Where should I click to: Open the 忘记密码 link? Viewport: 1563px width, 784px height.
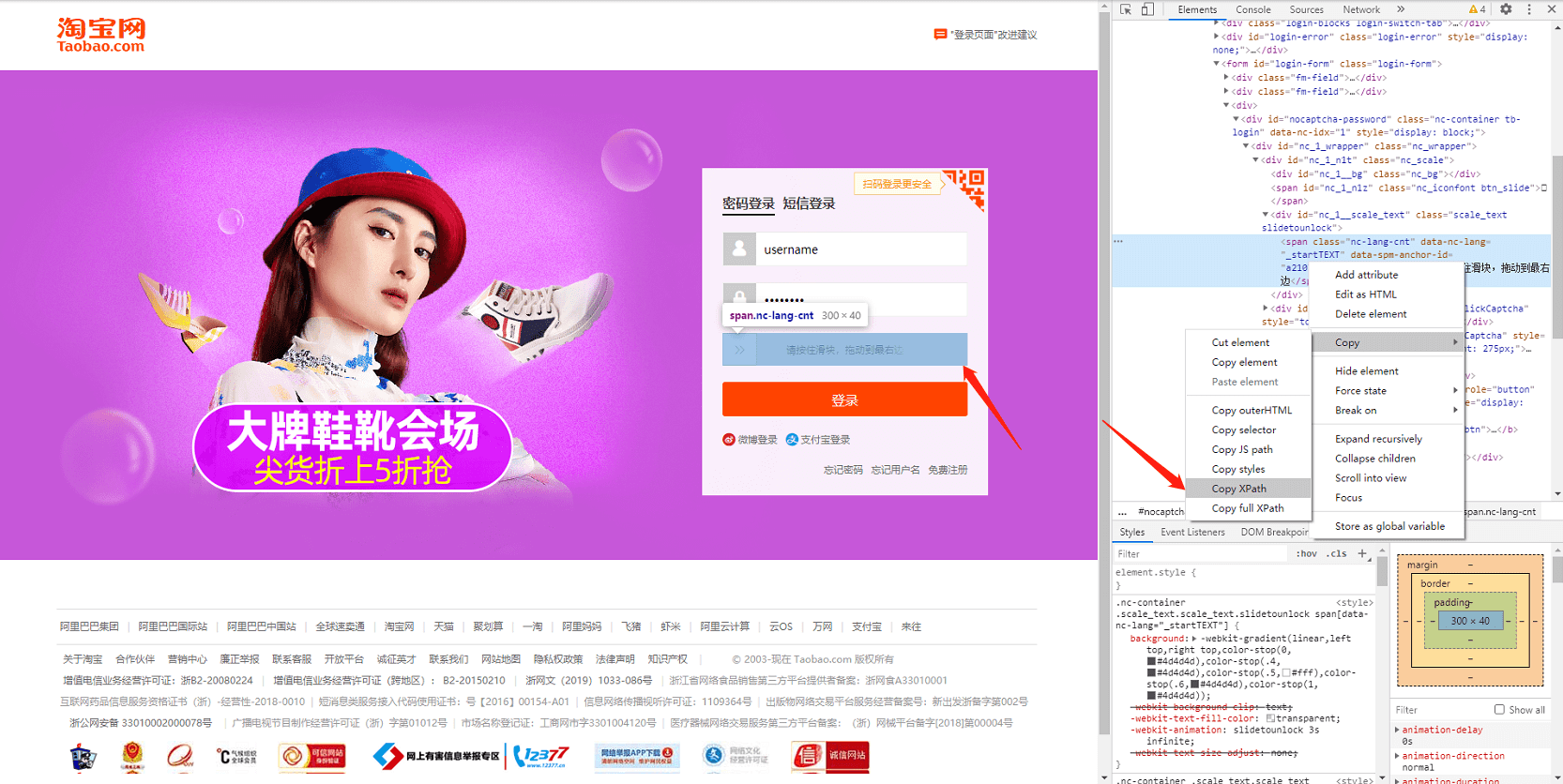coord(843,470)
